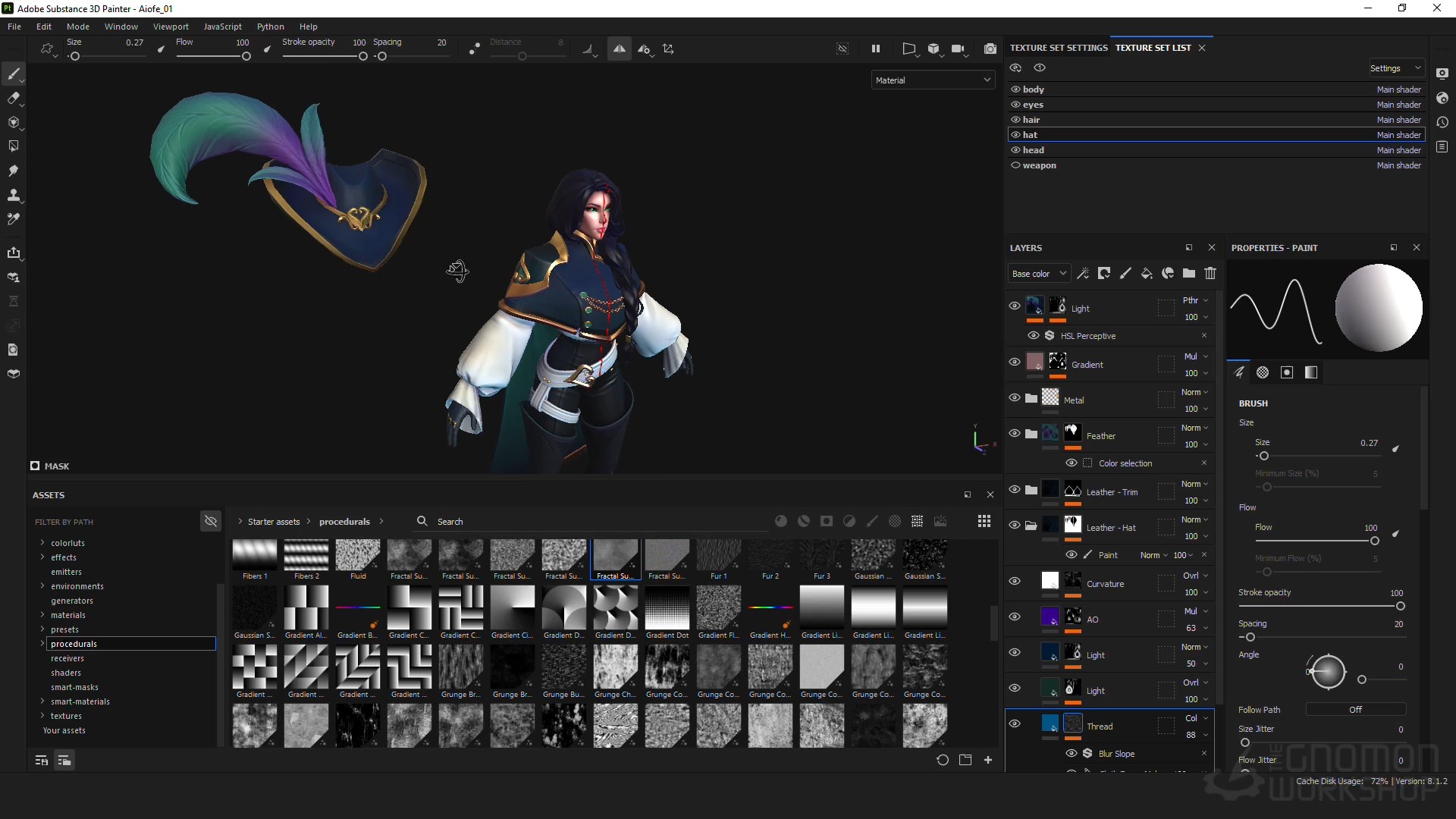Expand the smart-materials tree item
Image resolution: width=1456 pixels, height=819 pixels.
coord(42,701)
